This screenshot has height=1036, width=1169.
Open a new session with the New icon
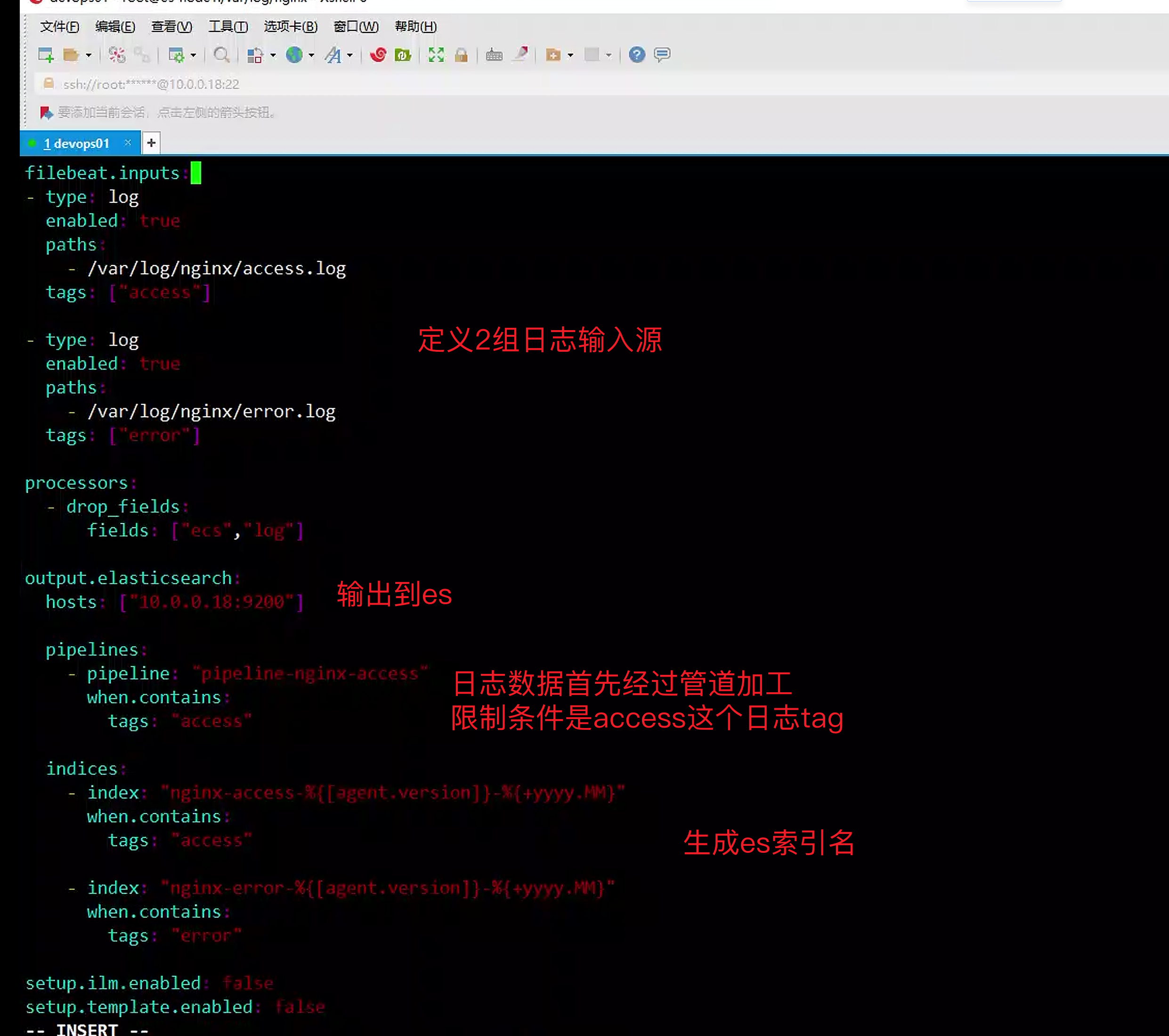(45, 55)
